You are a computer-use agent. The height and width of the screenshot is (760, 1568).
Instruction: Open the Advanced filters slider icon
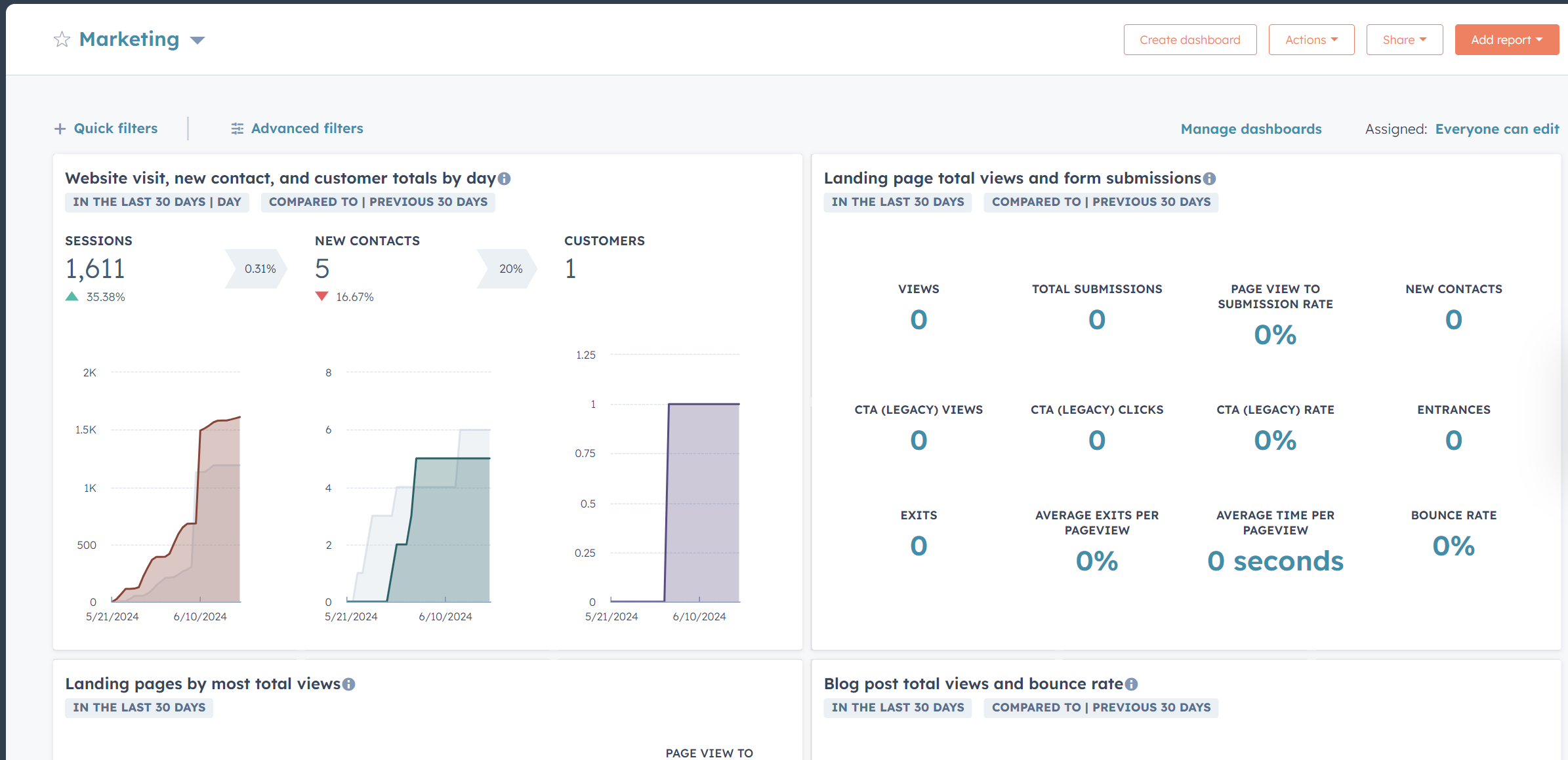coord(237,129)
